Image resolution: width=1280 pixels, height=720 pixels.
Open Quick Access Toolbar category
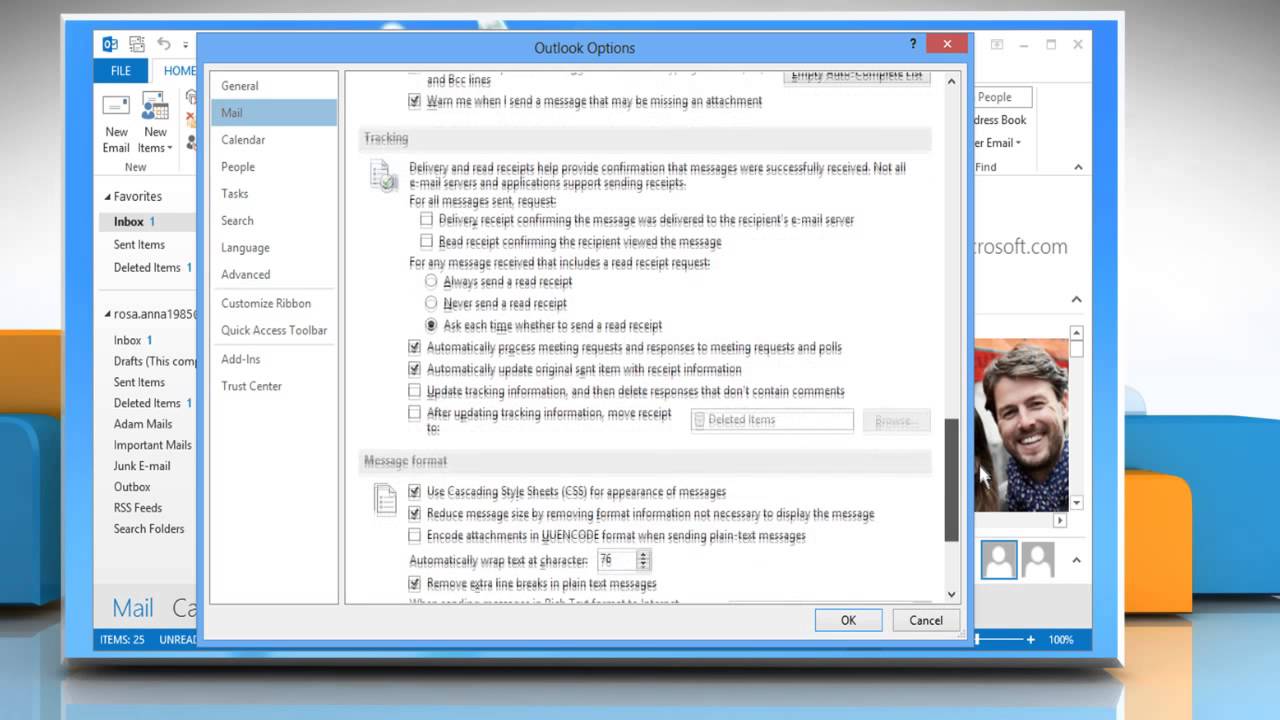(273, 330)
